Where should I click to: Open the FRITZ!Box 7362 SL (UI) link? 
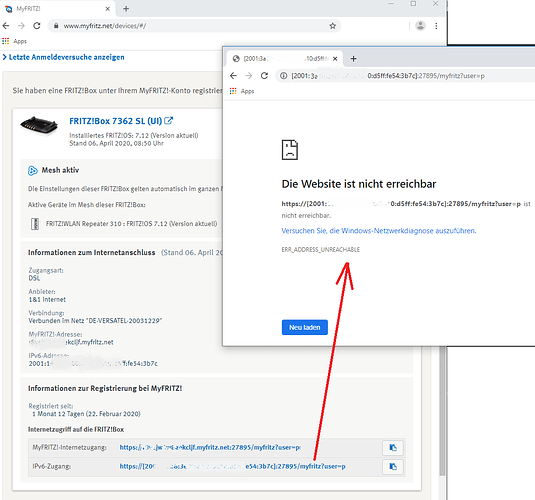(115, 121)
